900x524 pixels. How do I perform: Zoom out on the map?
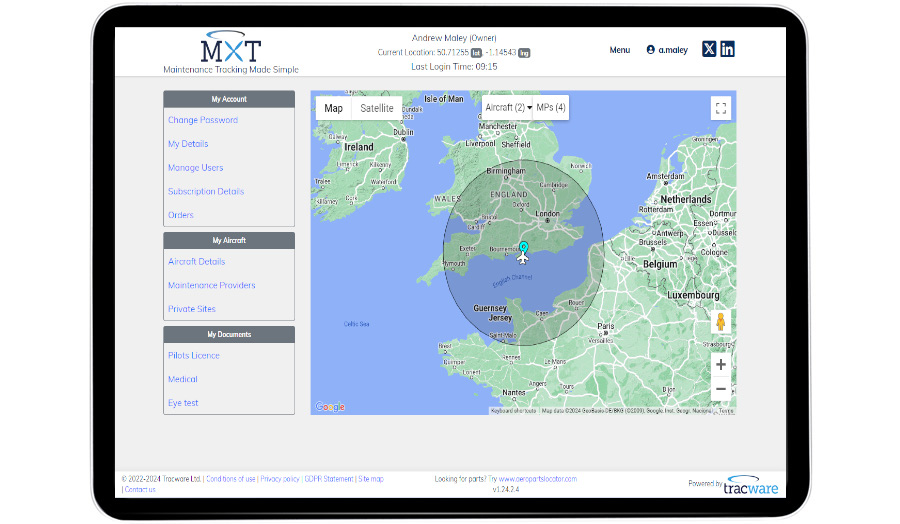click(x=721, y=389)
